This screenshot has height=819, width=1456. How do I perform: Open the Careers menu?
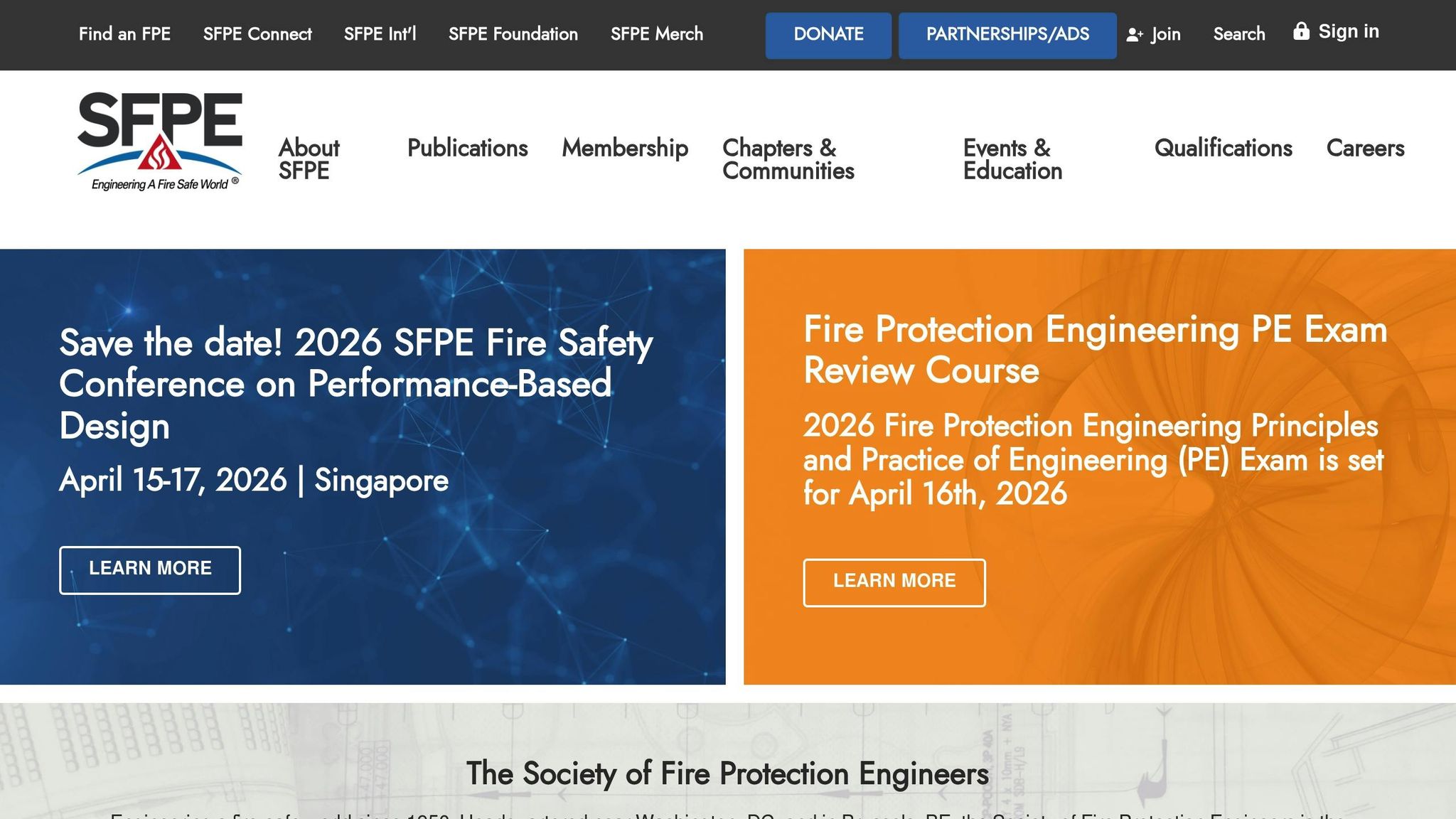tap(1365, 149)
